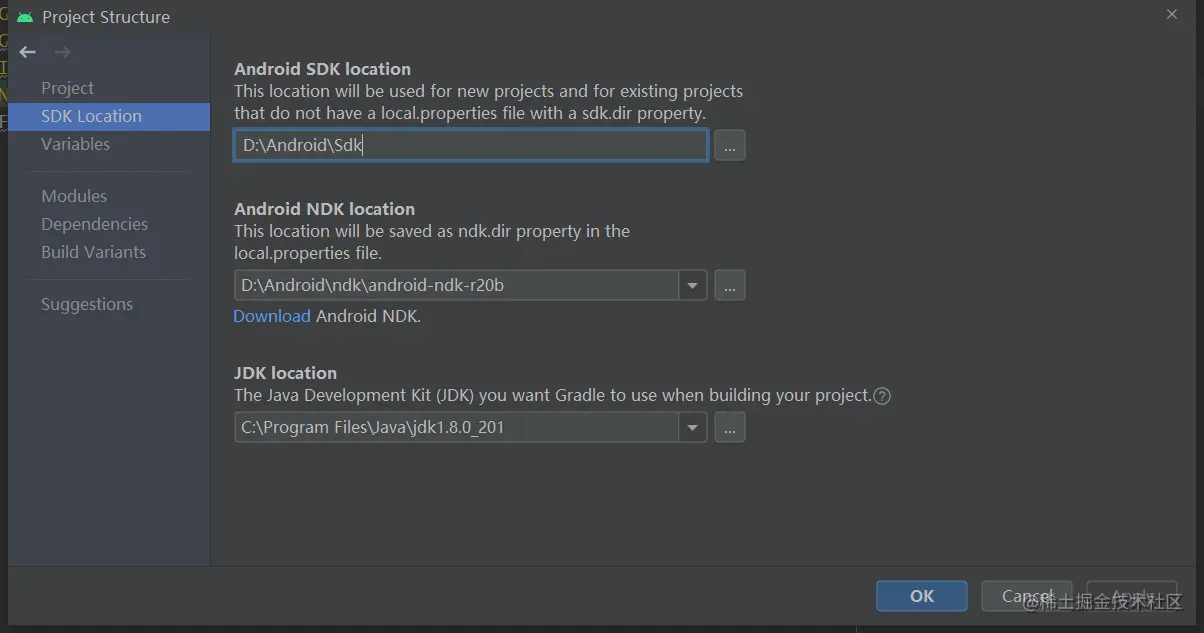Go back with the left arrow icon

[x=28, y=52]
